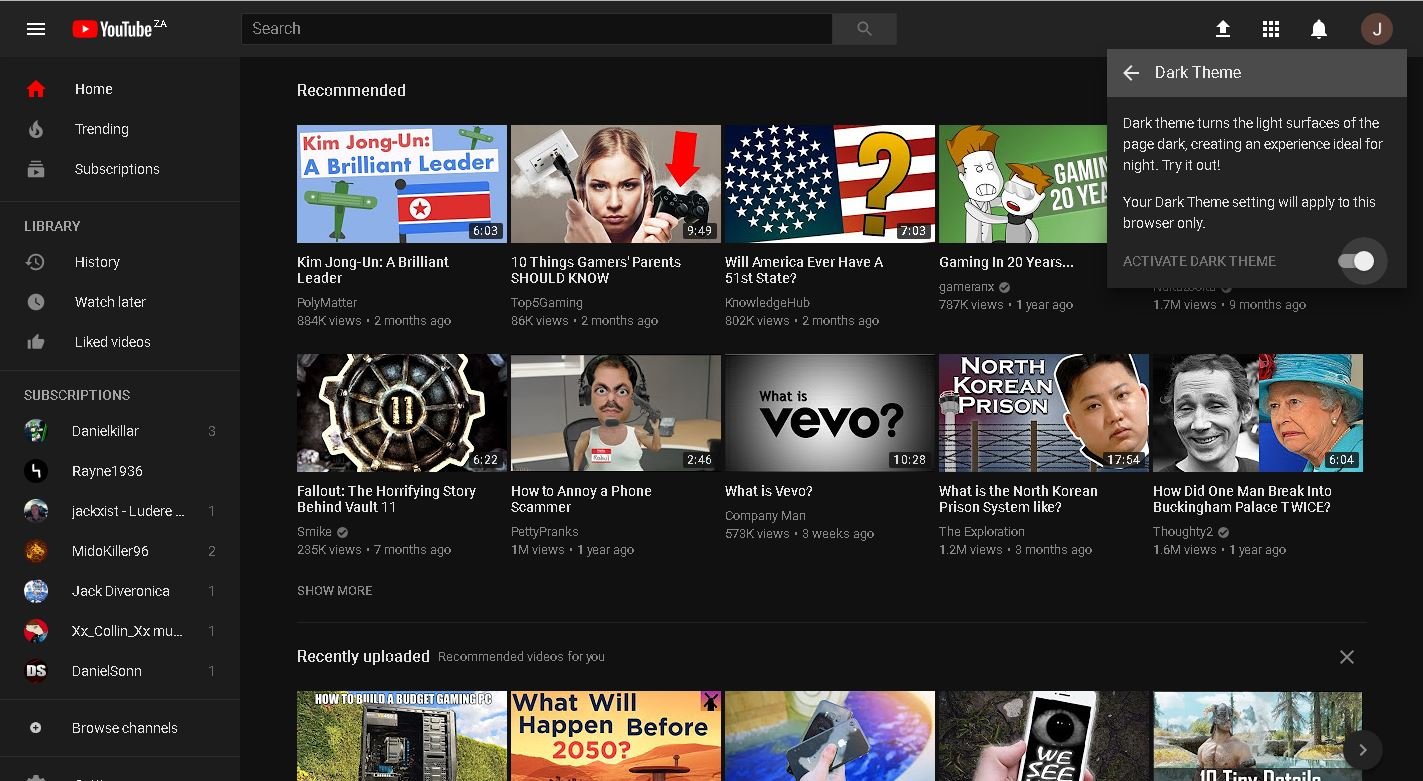The height and width of the screenshot is (781, 1423).
Task: Click the 'Recommended' section heading
Action: (x=351, y=90)
